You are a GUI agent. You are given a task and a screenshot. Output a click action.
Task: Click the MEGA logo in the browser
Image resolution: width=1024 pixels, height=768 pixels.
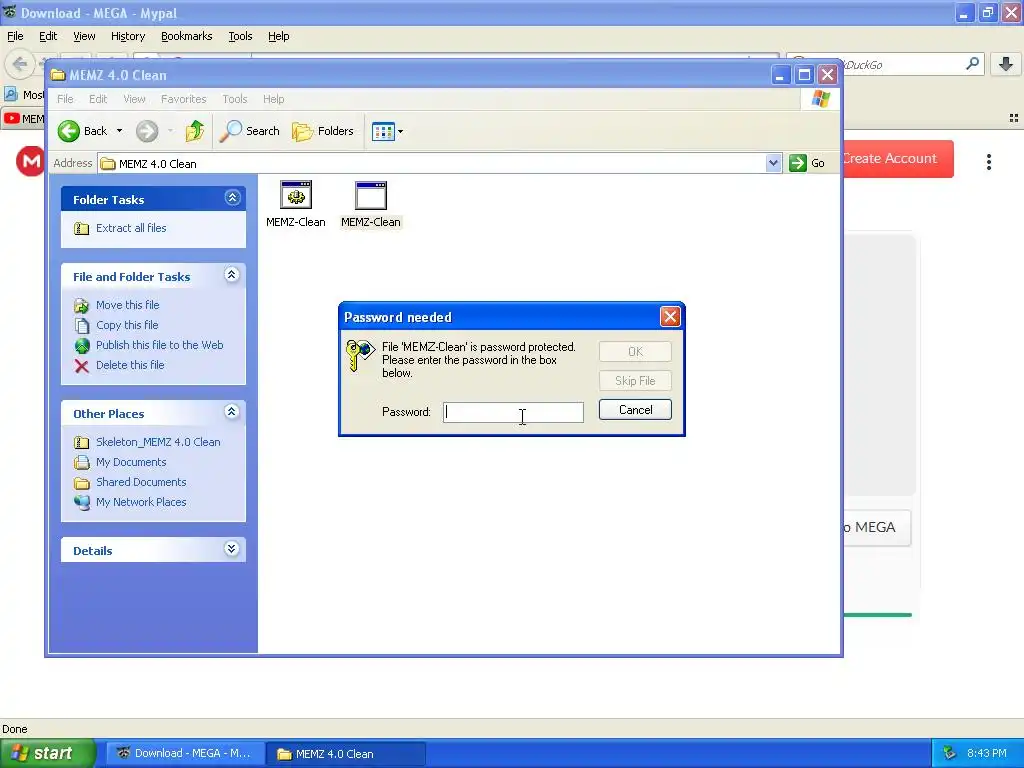click(x=30, y=161)
